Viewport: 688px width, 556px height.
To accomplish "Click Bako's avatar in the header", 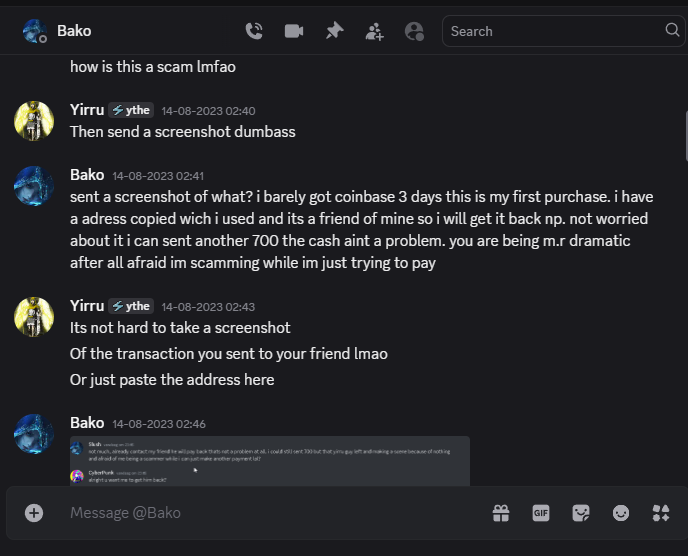I will click(x=35, y=31).
